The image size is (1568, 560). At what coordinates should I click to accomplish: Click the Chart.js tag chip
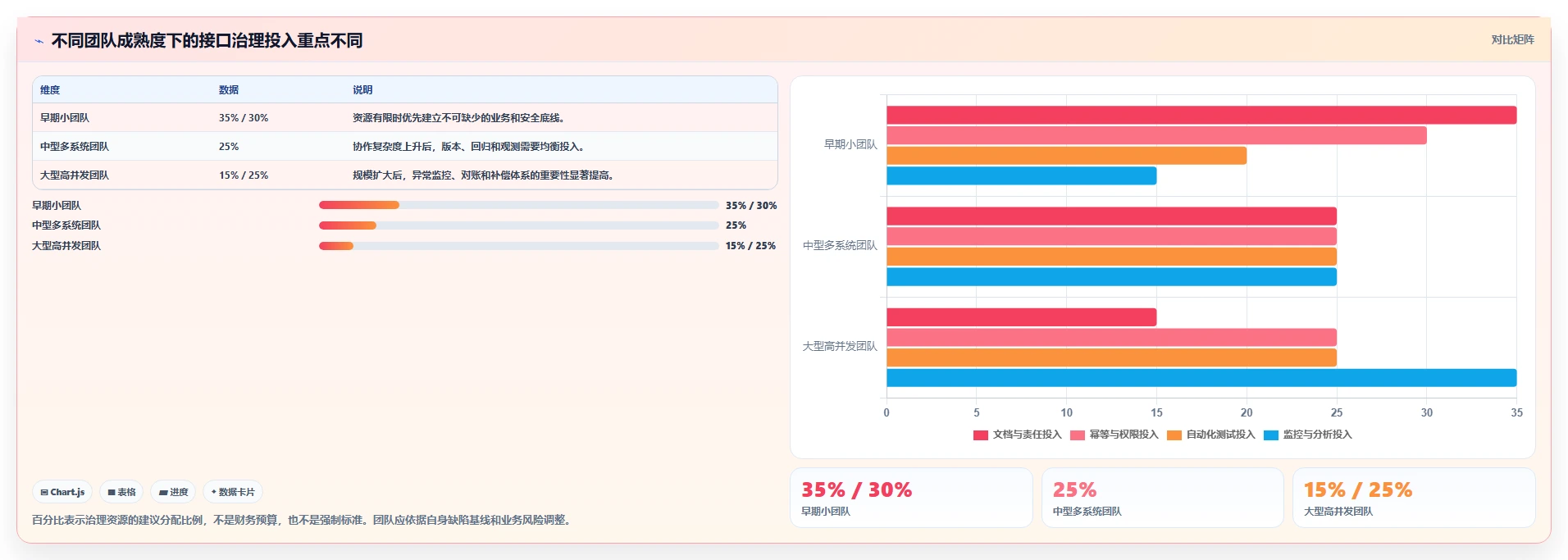pyautogui.click(x=62, y=492)
